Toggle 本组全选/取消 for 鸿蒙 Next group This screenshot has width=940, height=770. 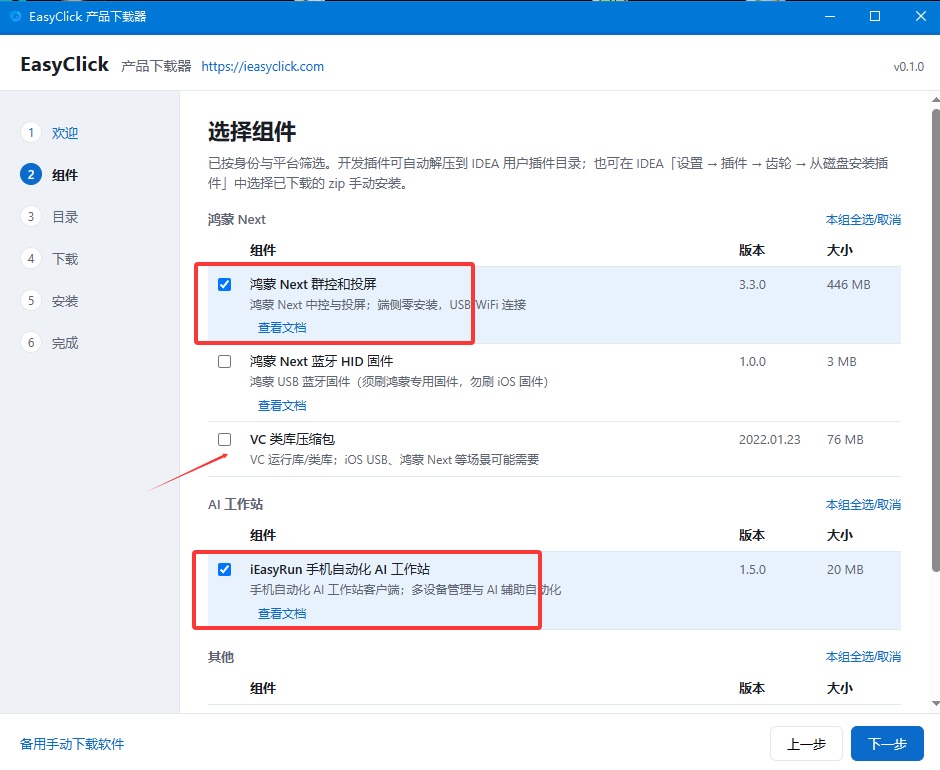point(863,219)
